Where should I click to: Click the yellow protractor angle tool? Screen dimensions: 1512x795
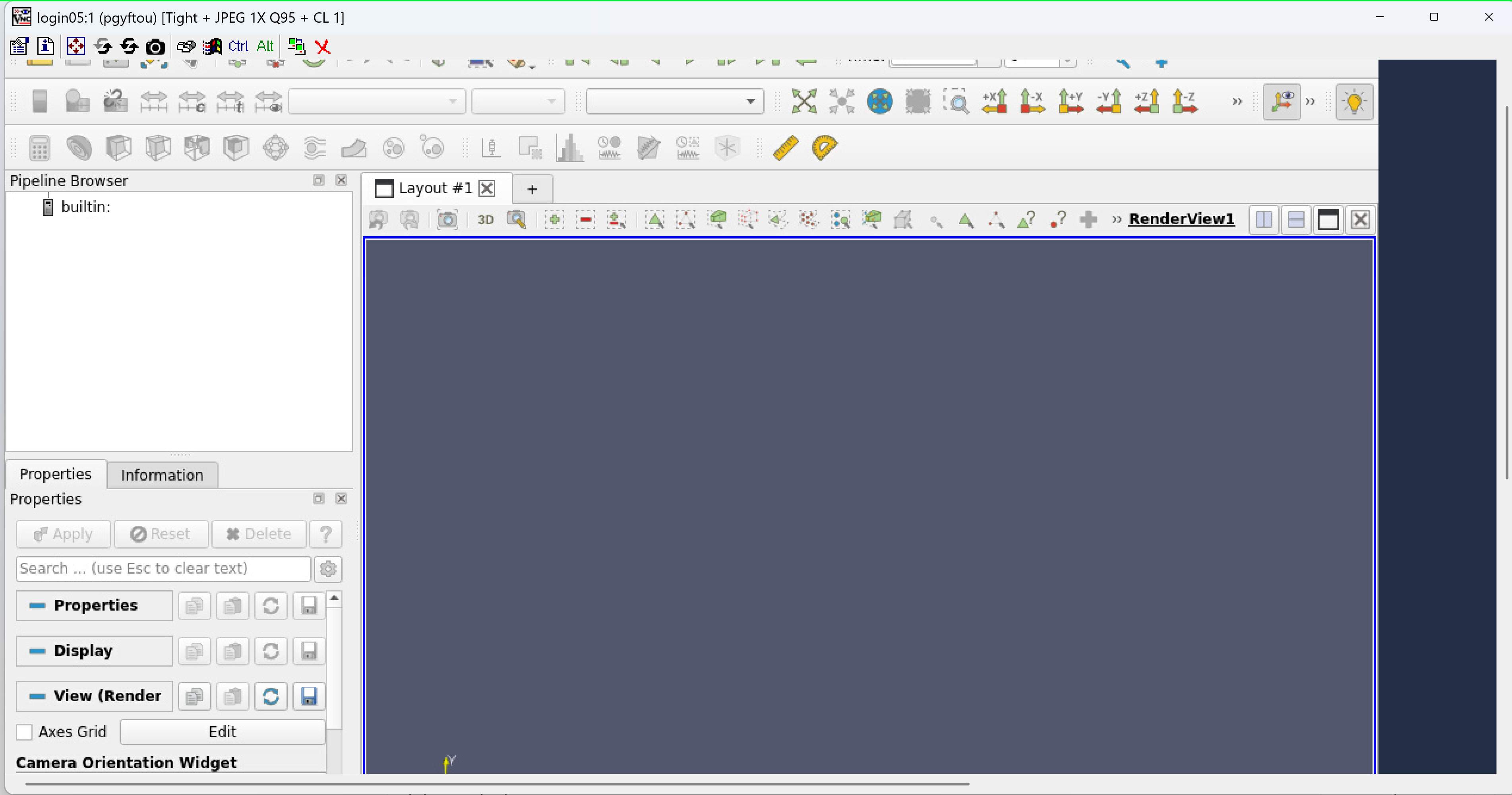(x=824, y=147)
